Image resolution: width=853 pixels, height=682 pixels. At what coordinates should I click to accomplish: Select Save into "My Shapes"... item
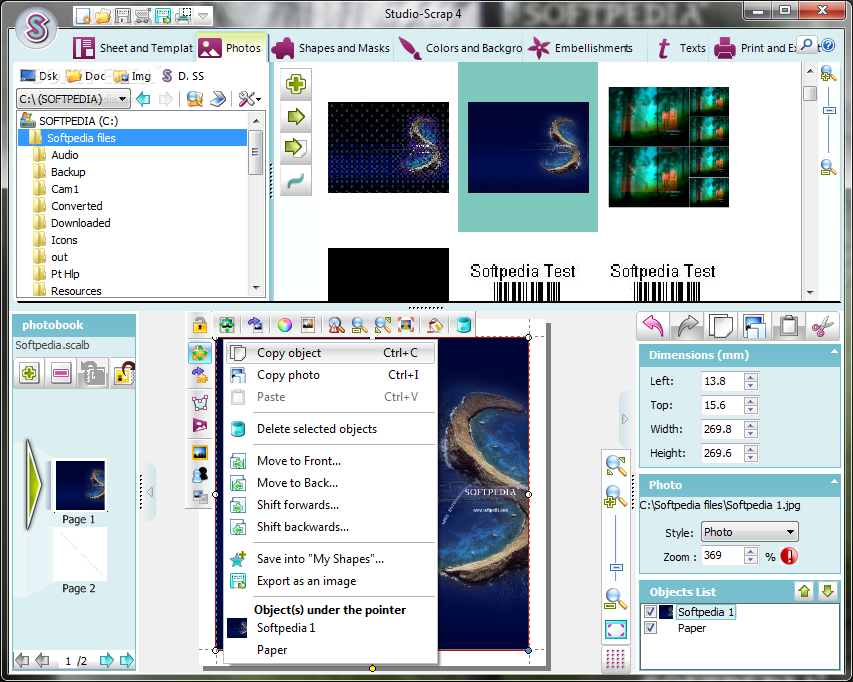click(x=330, y=559)
